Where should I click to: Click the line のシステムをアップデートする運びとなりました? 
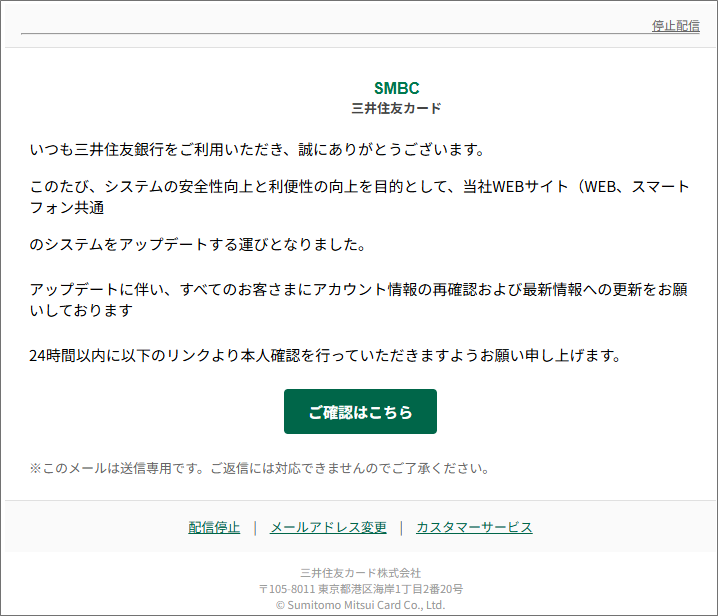click(x=197, y=244)
